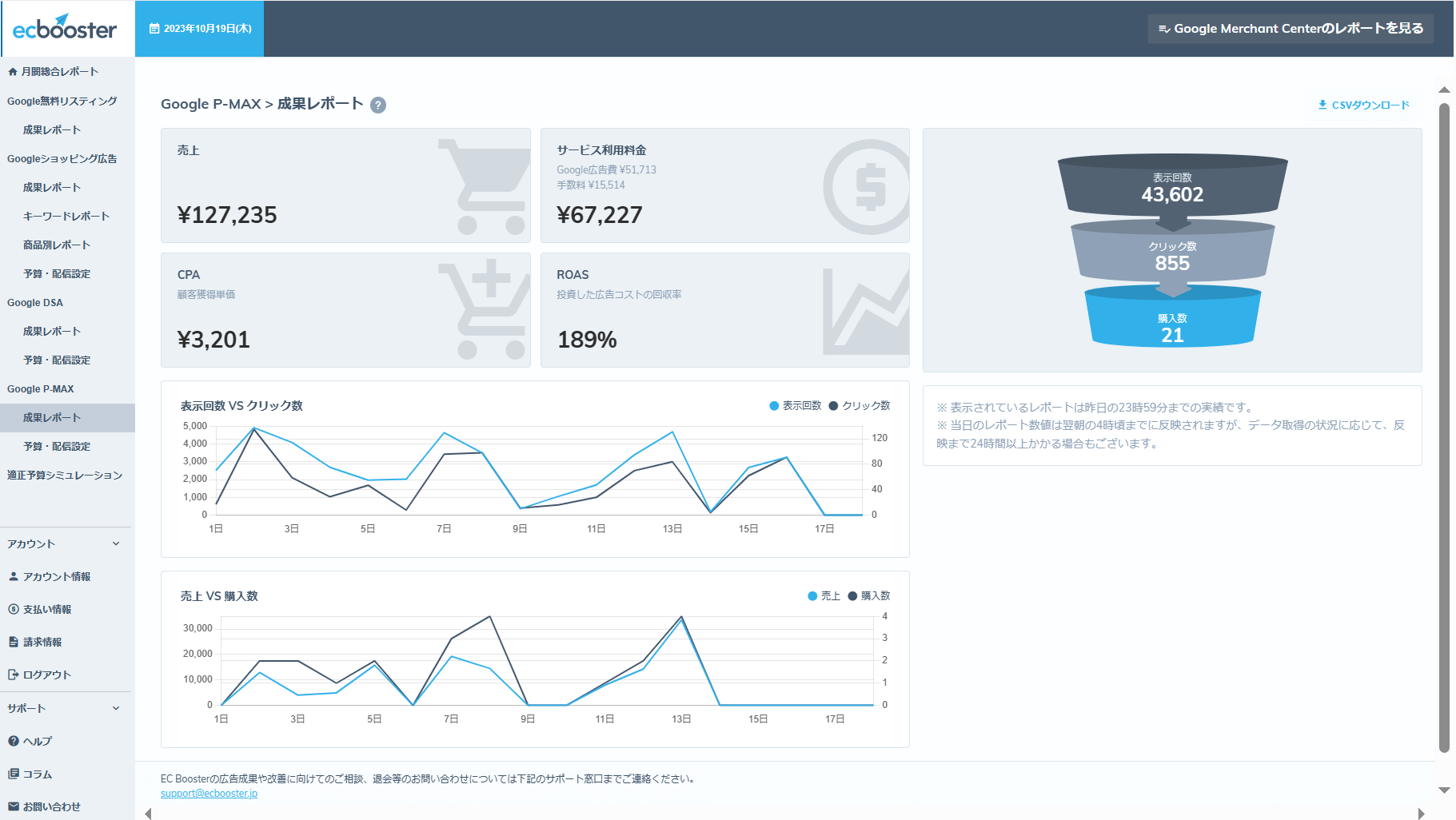The height and width of the screenshot is (820, 1456).
Task: Click the CSV download arrow icon
Action: 1322,105
